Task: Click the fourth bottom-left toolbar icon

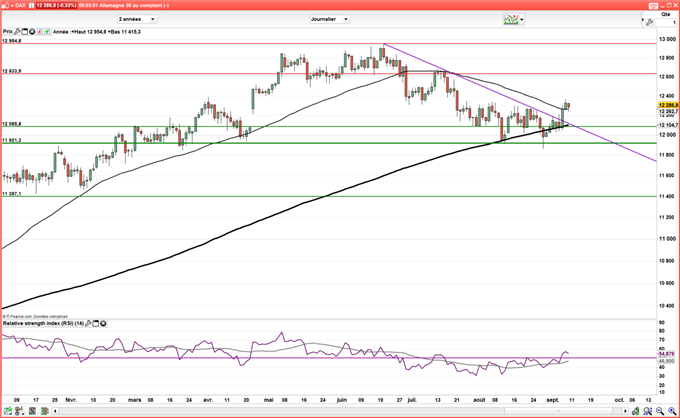Action: (x=44, y=411)
